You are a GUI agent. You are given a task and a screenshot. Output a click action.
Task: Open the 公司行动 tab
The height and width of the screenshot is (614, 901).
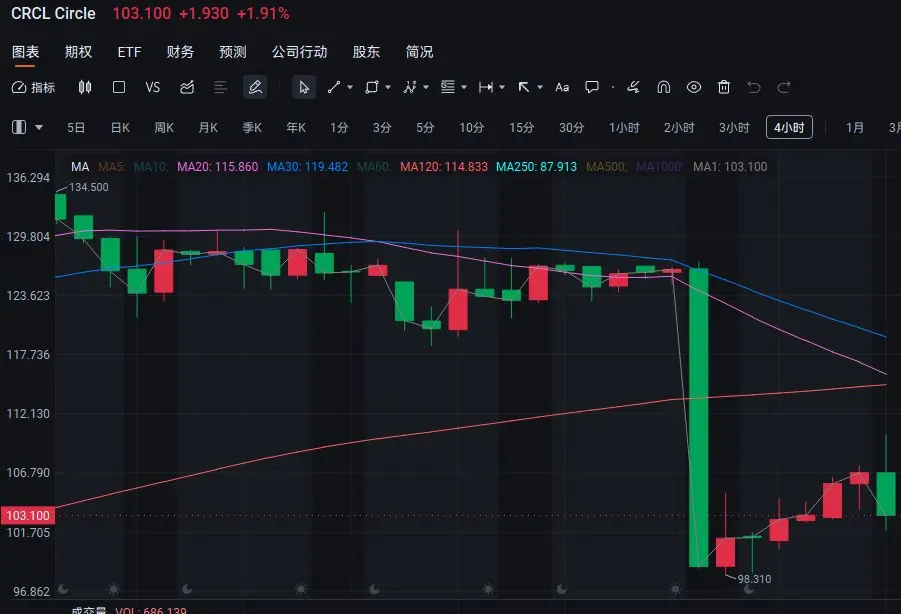(299, 52)
